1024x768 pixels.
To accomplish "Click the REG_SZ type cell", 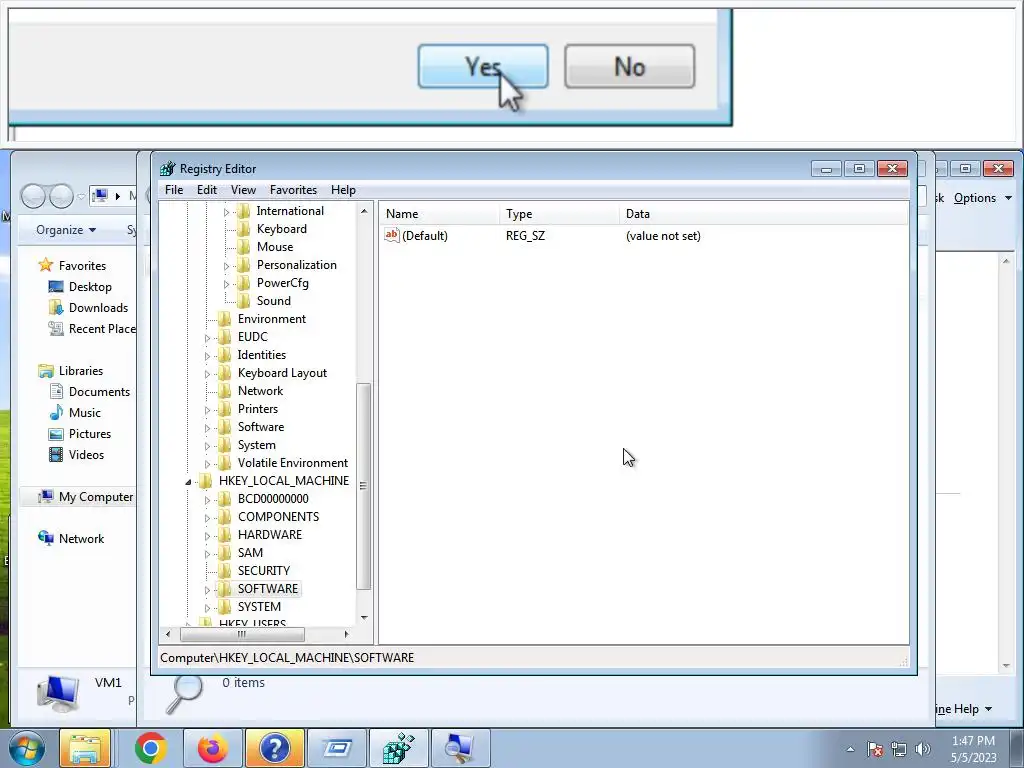I will pos(525,236).
